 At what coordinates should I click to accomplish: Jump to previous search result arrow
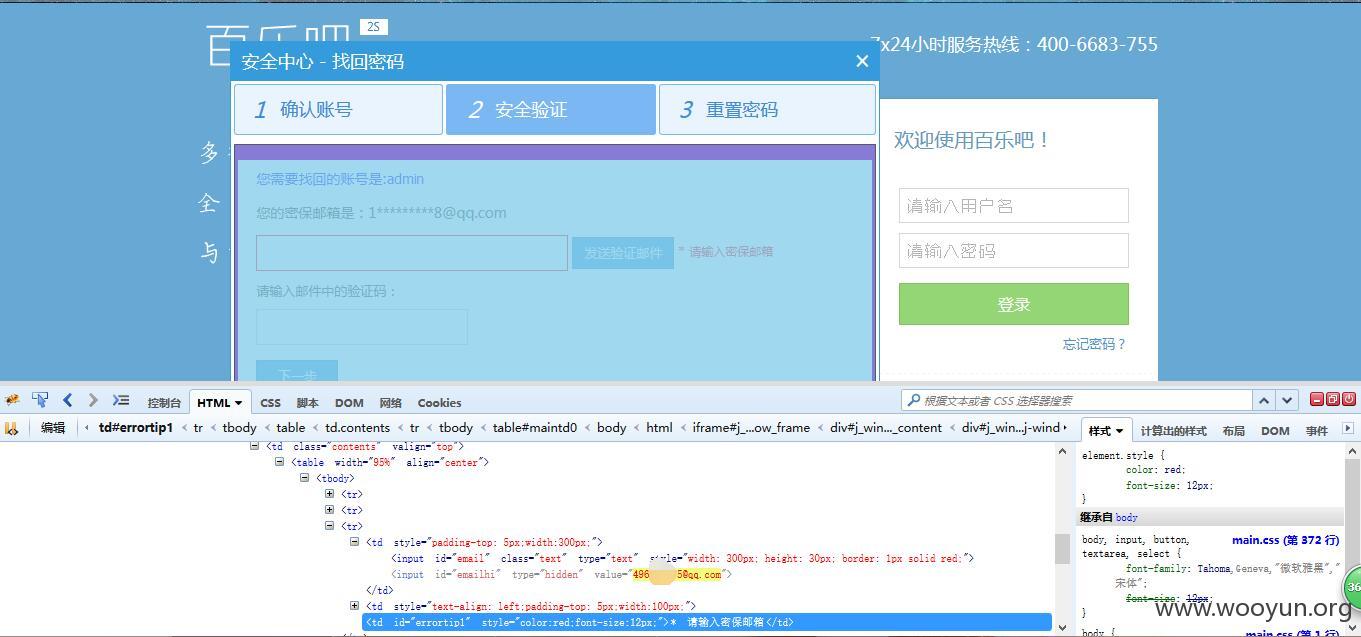[x=1264, y=400]
